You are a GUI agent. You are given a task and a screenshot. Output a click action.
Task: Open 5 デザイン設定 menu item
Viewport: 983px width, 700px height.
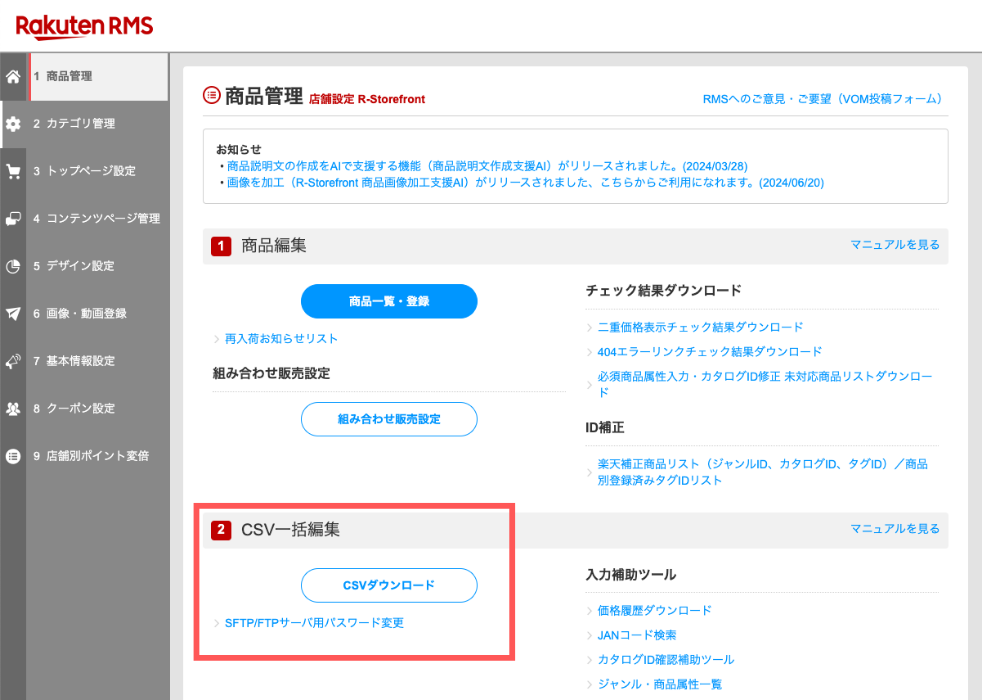[x=98, y=266]
